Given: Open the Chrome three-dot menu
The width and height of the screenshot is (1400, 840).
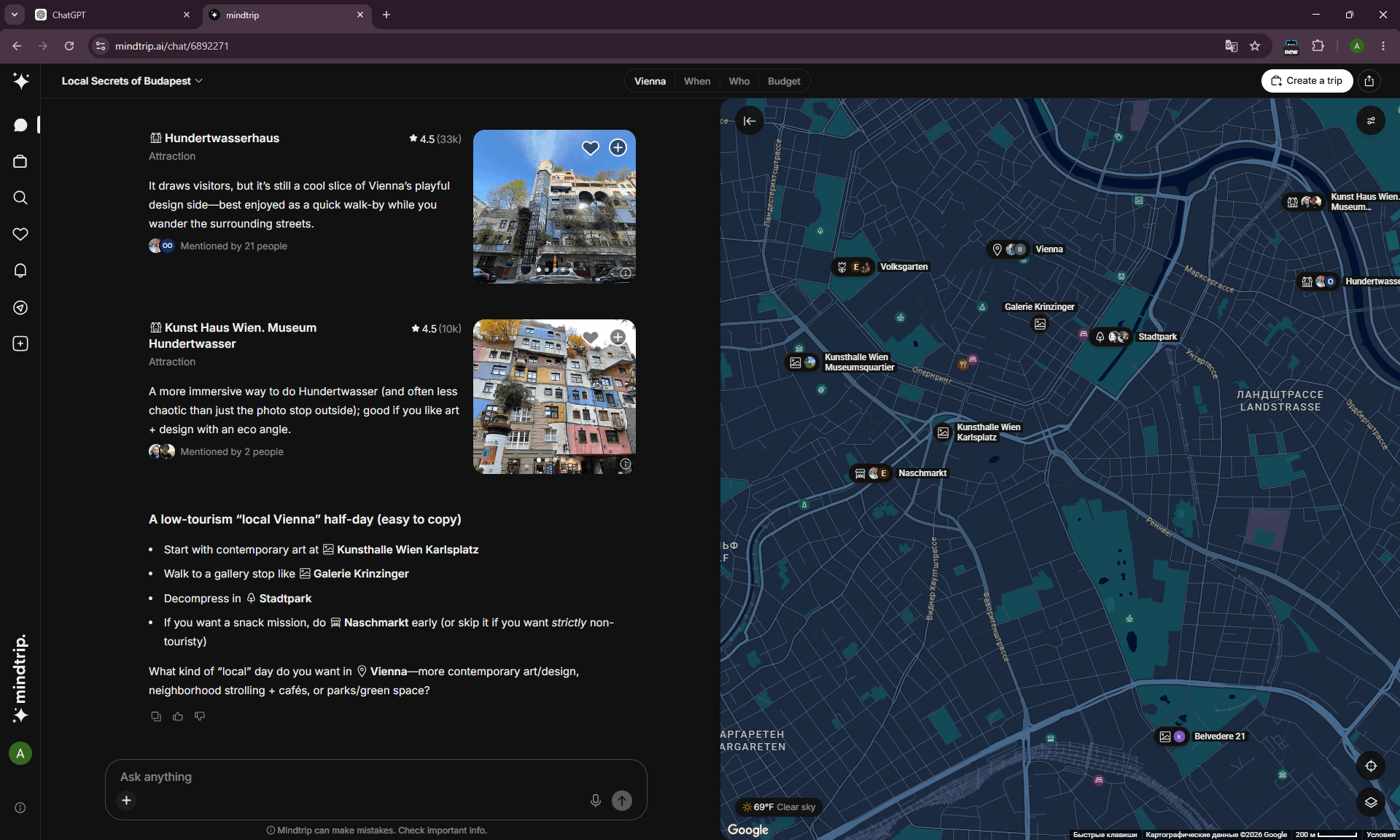Looking at the screenshot, I should coord(1383,46).
